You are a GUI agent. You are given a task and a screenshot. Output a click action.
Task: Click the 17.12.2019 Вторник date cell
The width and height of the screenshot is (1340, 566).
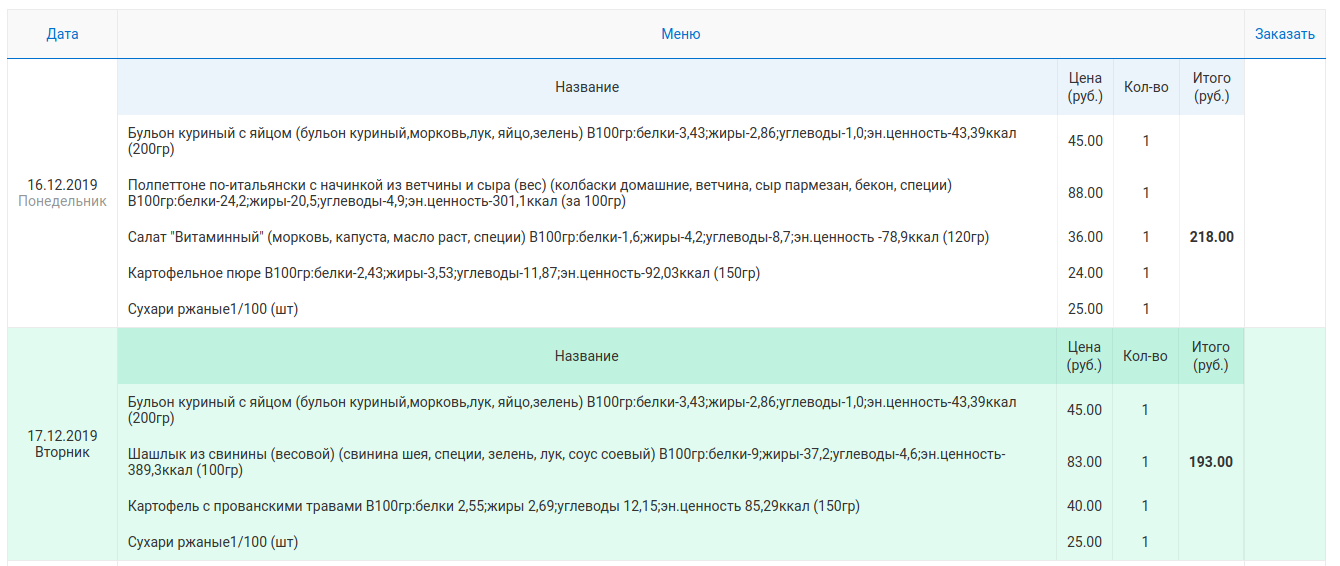62,444
